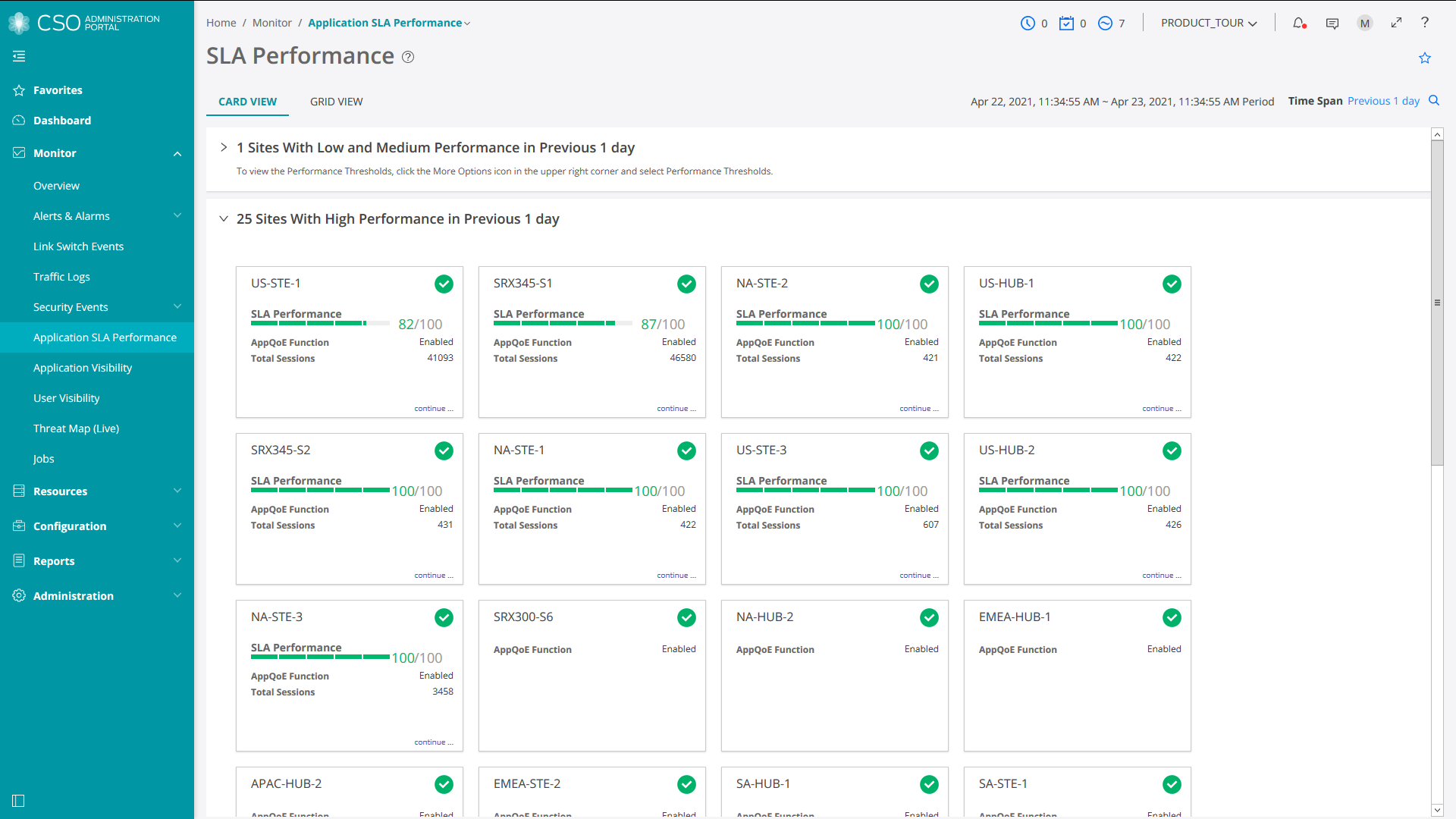Expand the Reports menu

(x=177, y=560)
